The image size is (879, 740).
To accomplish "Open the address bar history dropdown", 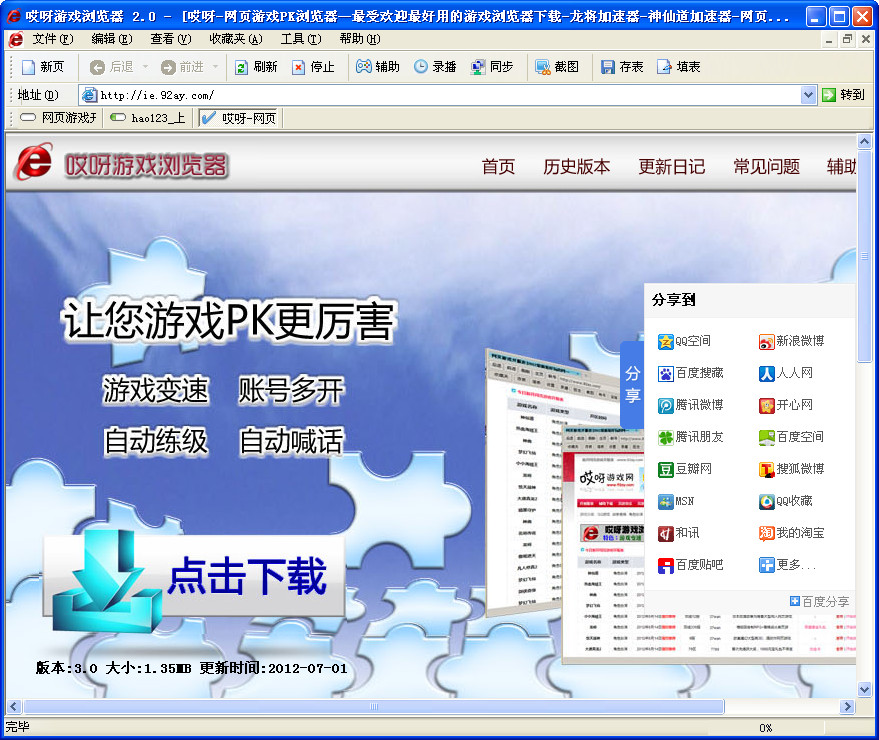I will 808,95.
